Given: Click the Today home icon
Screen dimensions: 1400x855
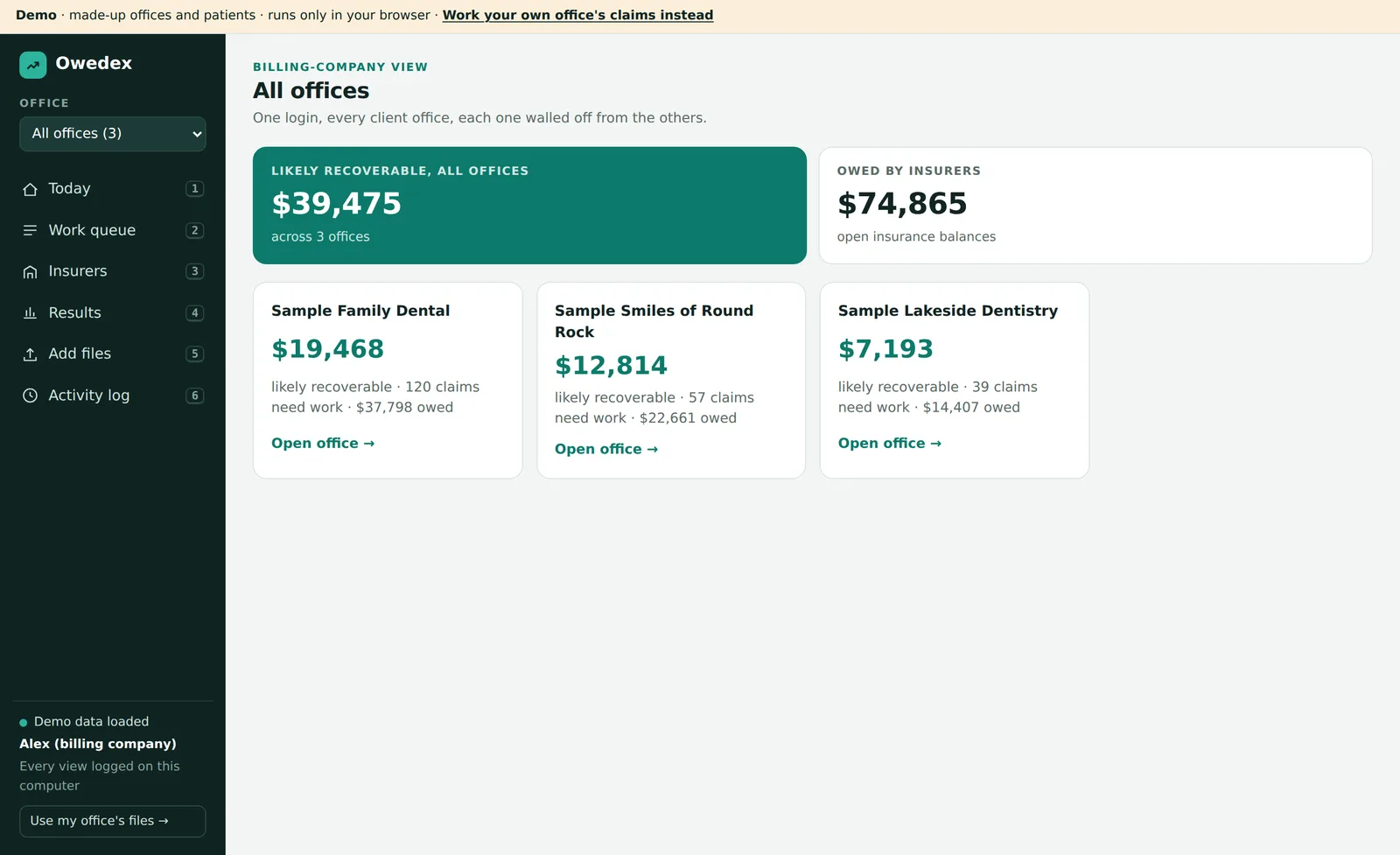Looking at the screenshot, I should click(x=30, y=189).
